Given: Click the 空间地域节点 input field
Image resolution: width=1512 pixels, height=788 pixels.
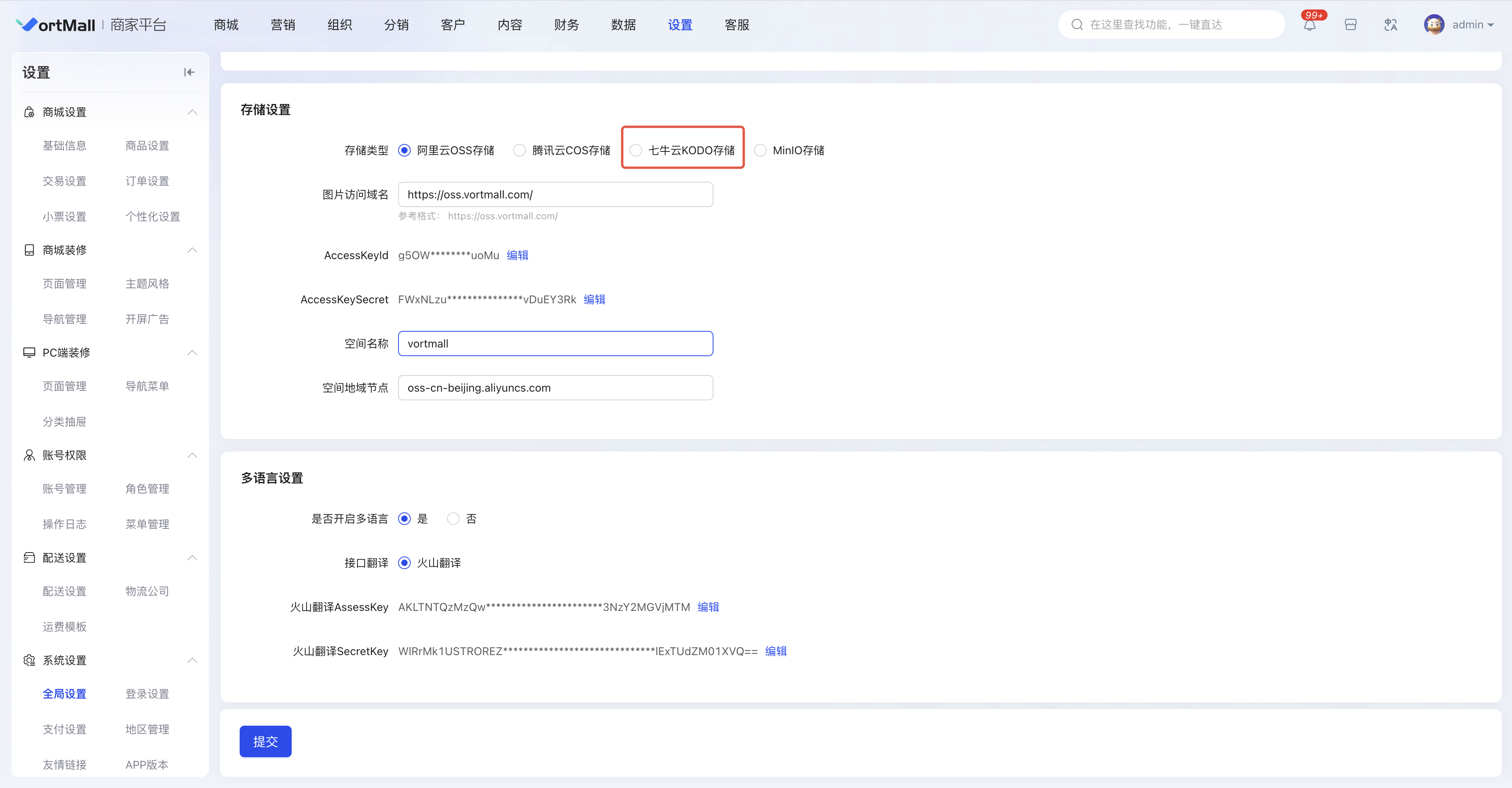Looking at the screenshot, I should 555,388.
